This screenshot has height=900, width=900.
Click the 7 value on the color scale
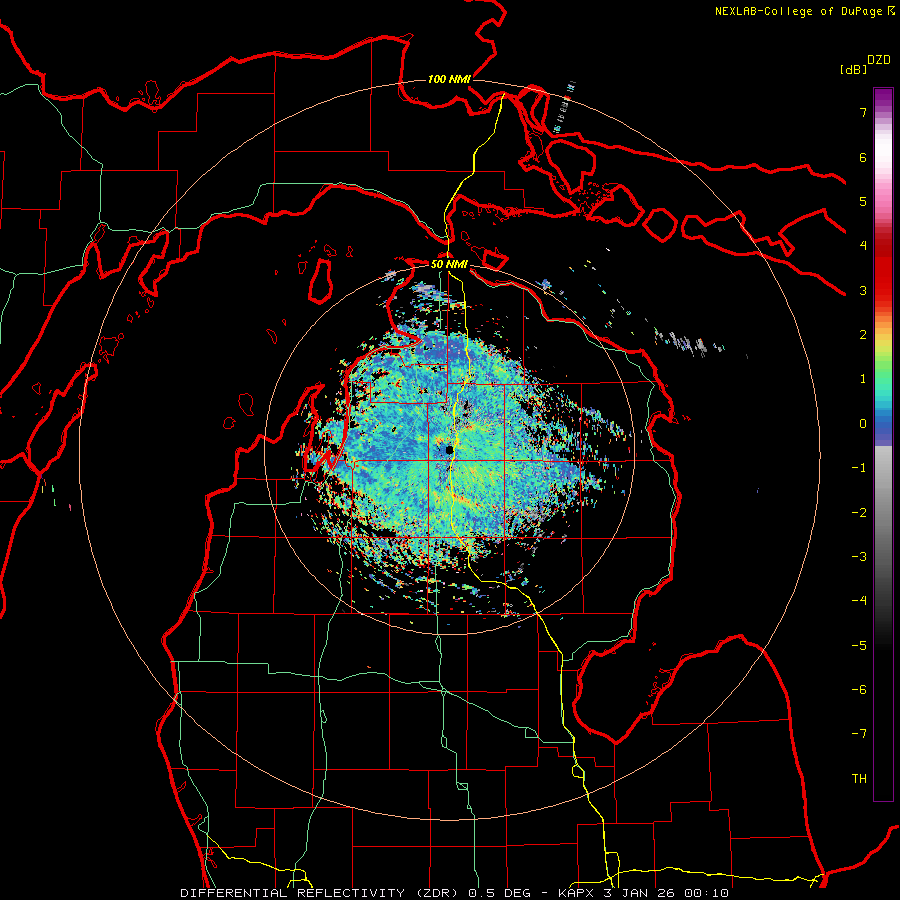coord(863,112)
